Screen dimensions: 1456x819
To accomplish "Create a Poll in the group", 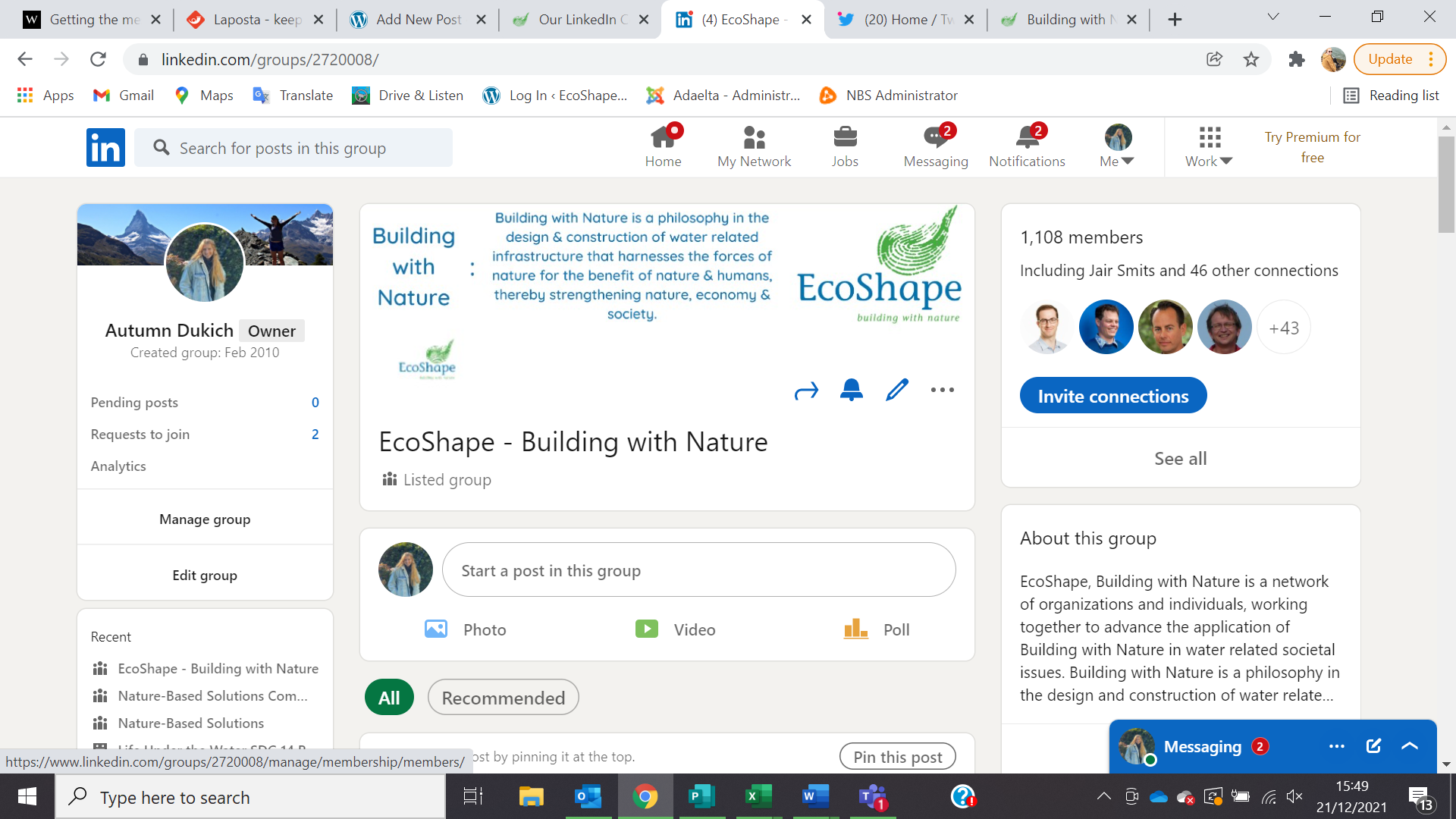I will (877, 629).
